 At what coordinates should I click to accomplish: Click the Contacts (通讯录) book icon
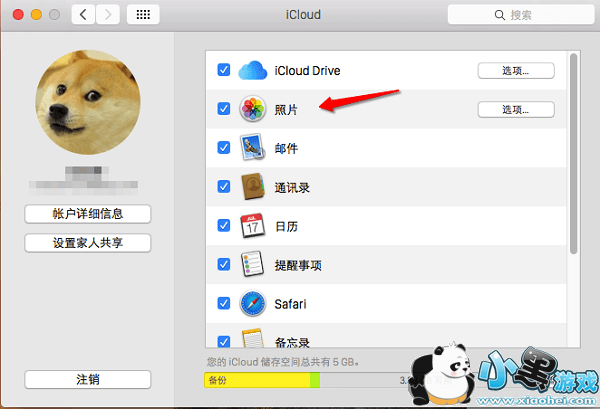tap(253, 187)
